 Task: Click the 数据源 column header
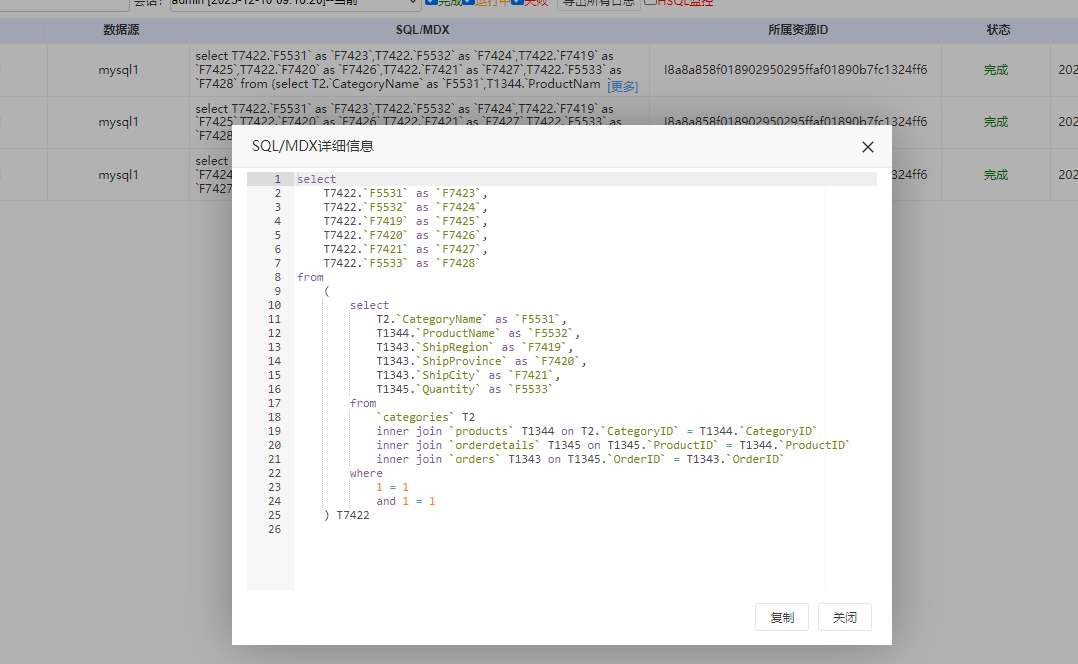coord(121,30)
